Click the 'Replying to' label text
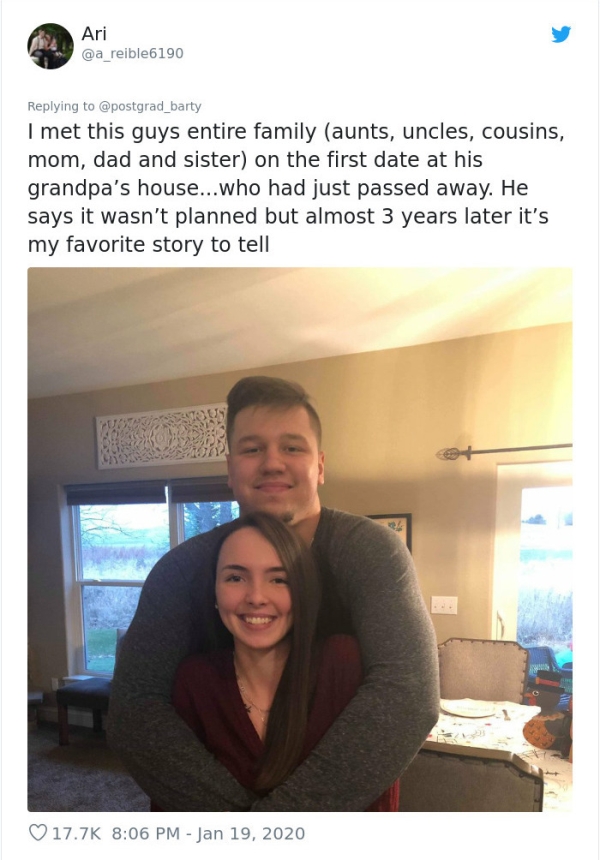The width and height of the screenshot is (600, 860). (x=61, y=106)
